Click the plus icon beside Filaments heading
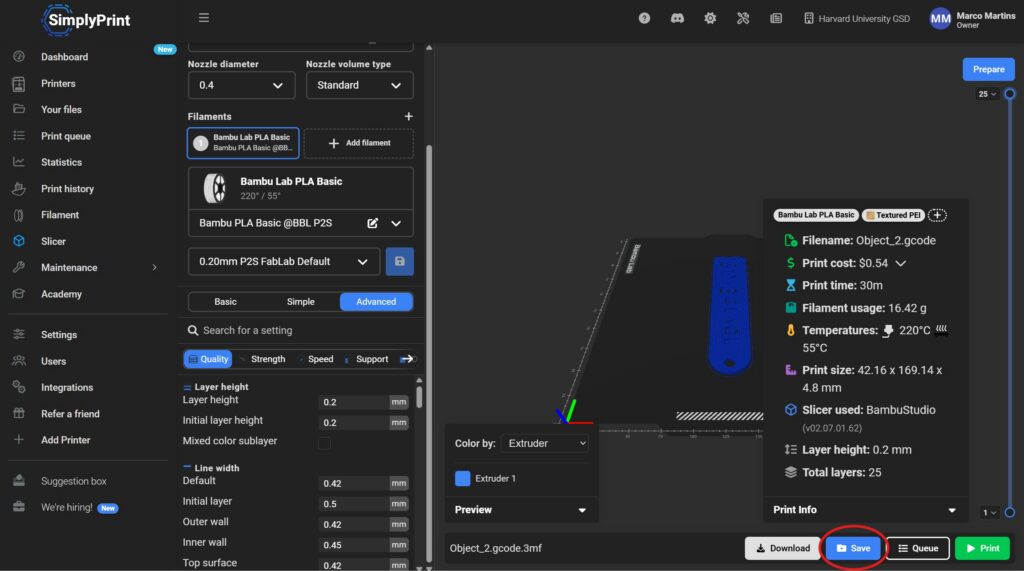 (x=409, y=116)
